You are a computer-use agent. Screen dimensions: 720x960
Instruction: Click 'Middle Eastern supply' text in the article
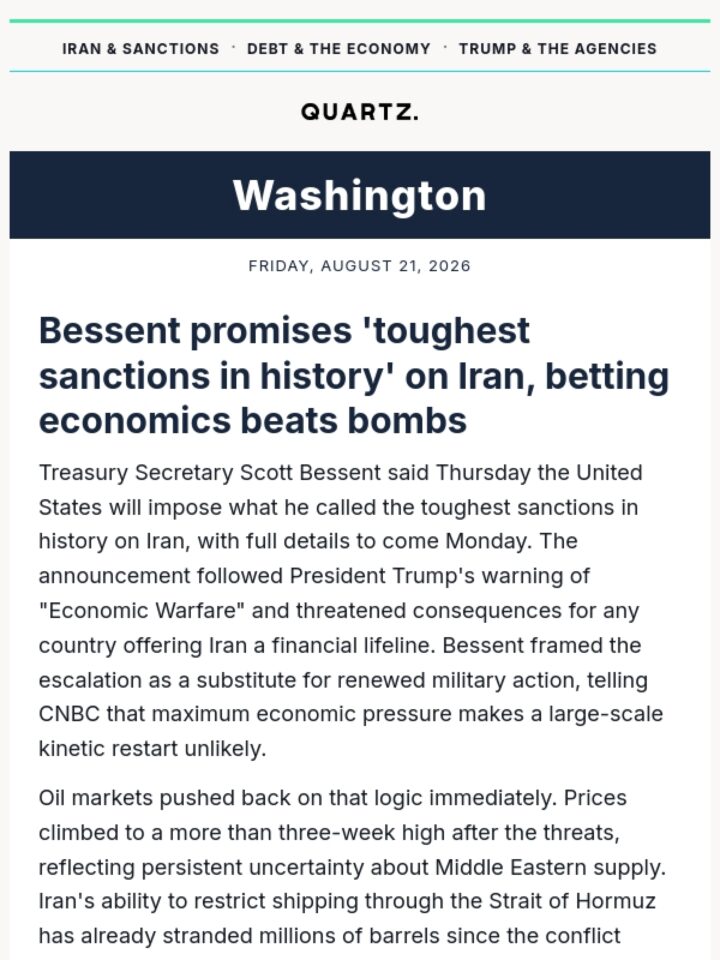click(550, 867)
